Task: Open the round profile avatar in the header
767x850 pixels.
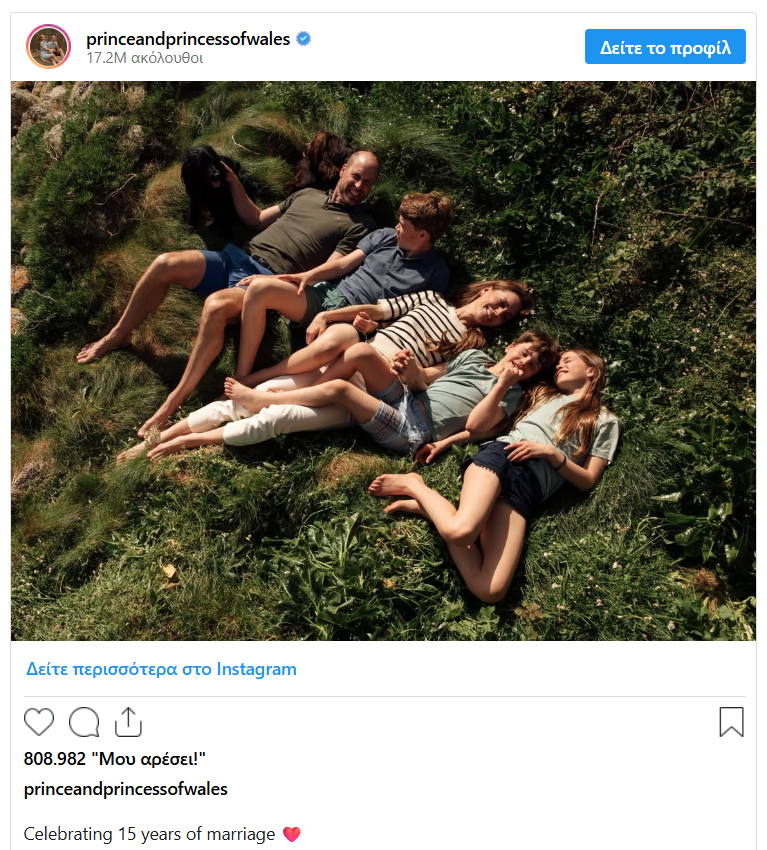Action: coord(49,46)
